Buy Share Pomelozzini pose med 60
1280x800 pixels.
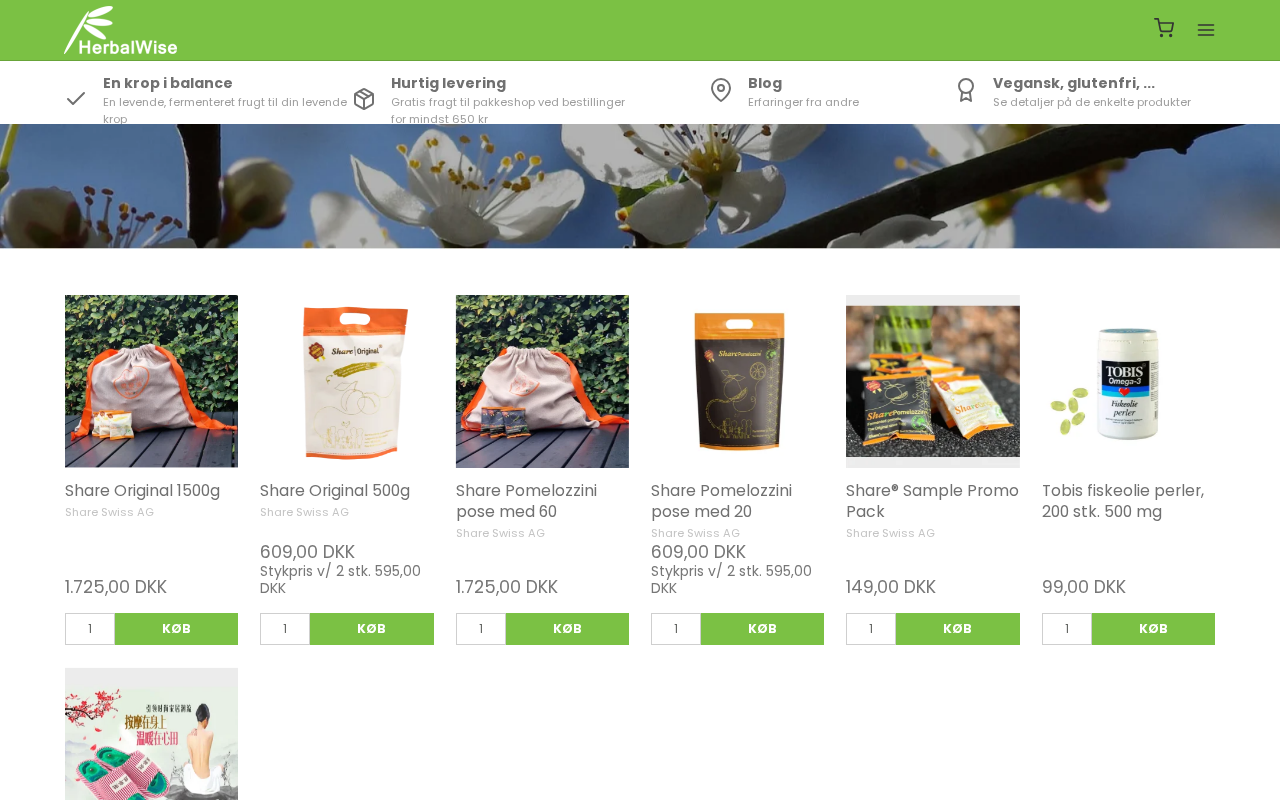(x=567, y=629)
